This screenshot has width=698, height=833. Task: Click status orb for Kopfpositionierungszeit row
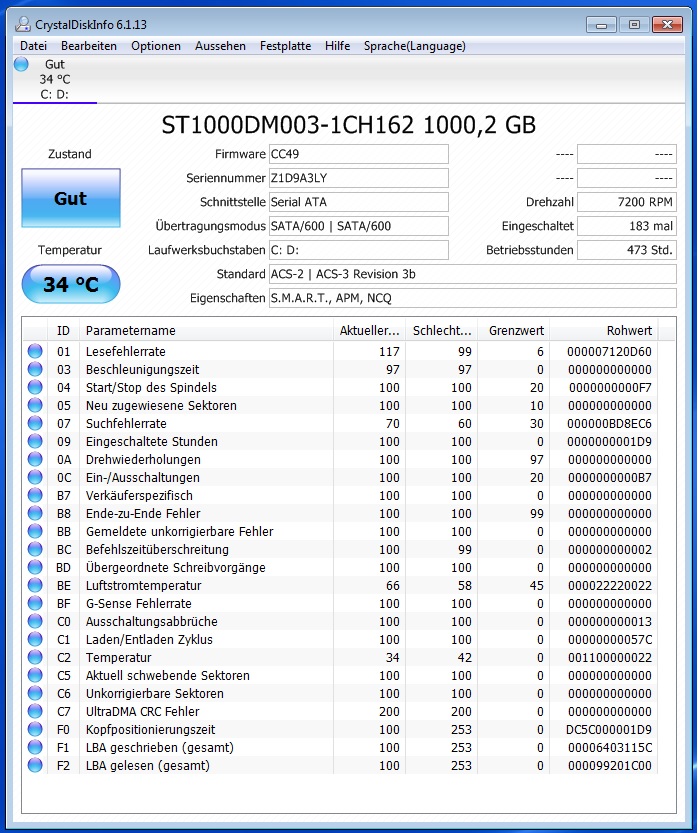[x=35, y=729]
